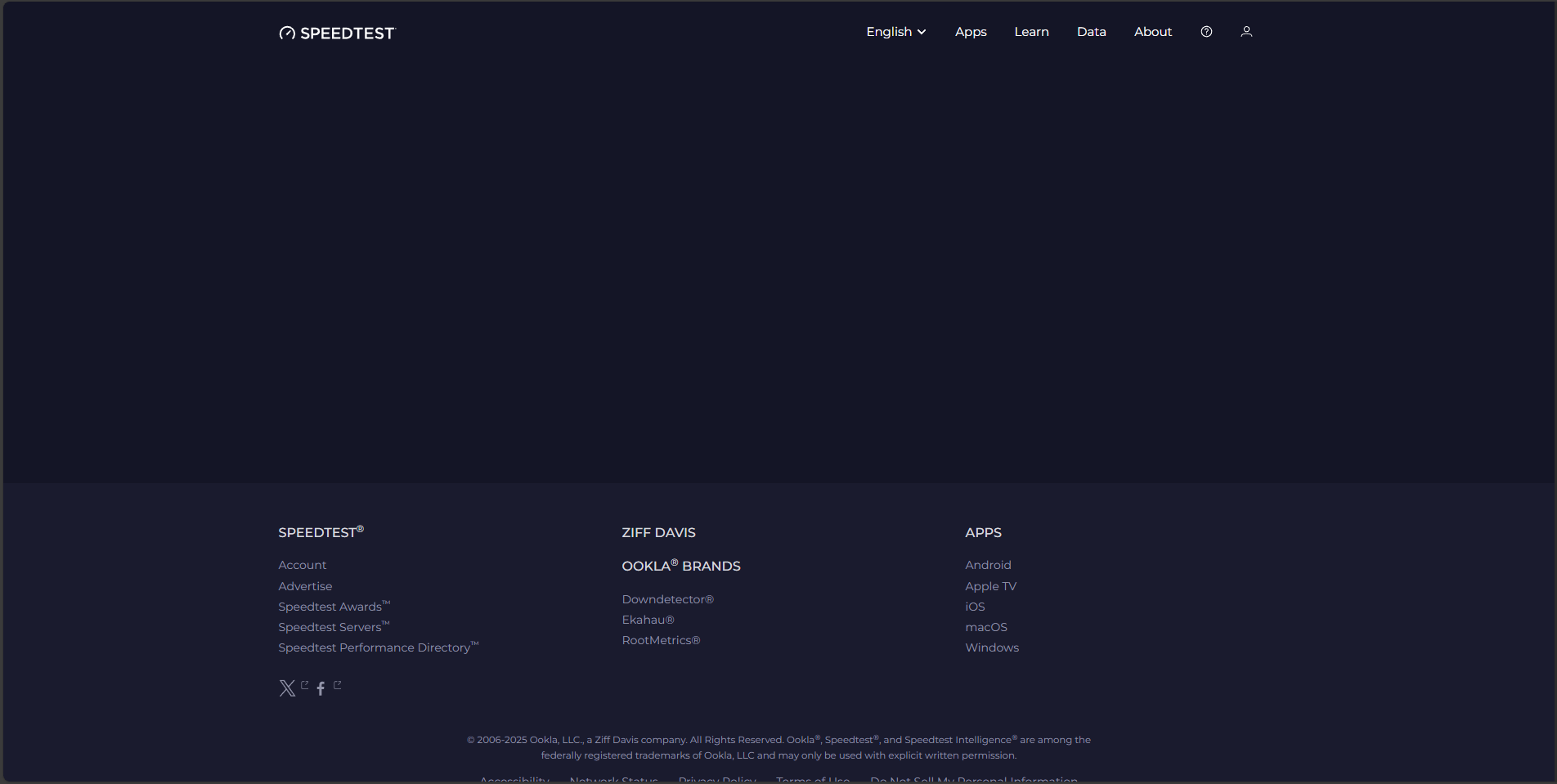Click the OOKLA BRANDS footer heading
The width and height of the screenshot is (1557, 784).
[681, 566]
